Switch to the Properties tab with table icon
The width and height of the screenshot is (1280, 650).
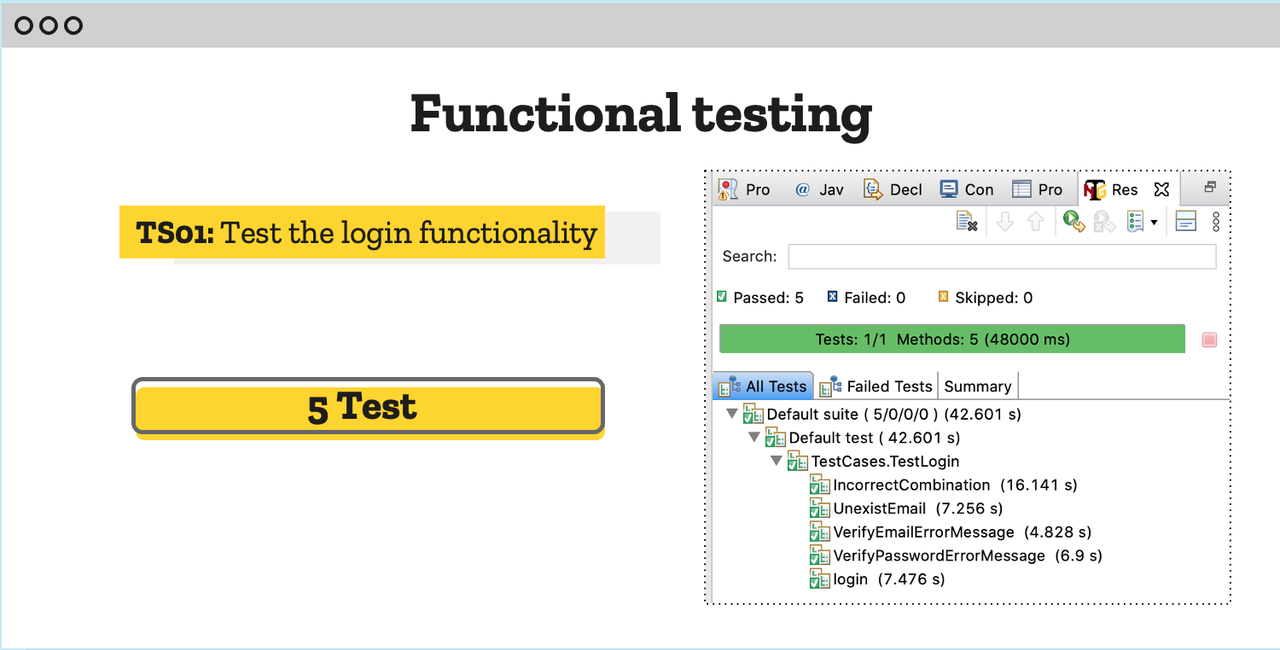coord(1038,189)
